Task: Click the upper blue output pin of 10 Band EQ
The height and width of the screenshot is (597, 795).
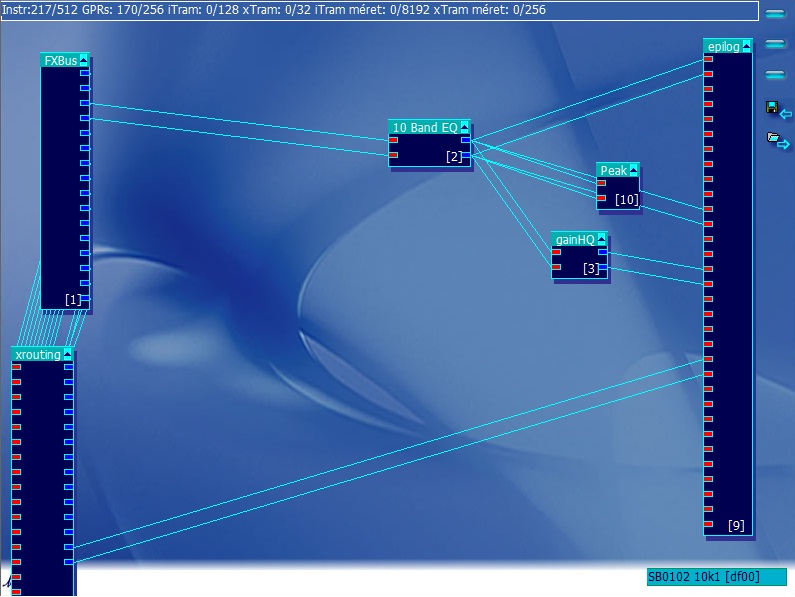Action: 465,140
